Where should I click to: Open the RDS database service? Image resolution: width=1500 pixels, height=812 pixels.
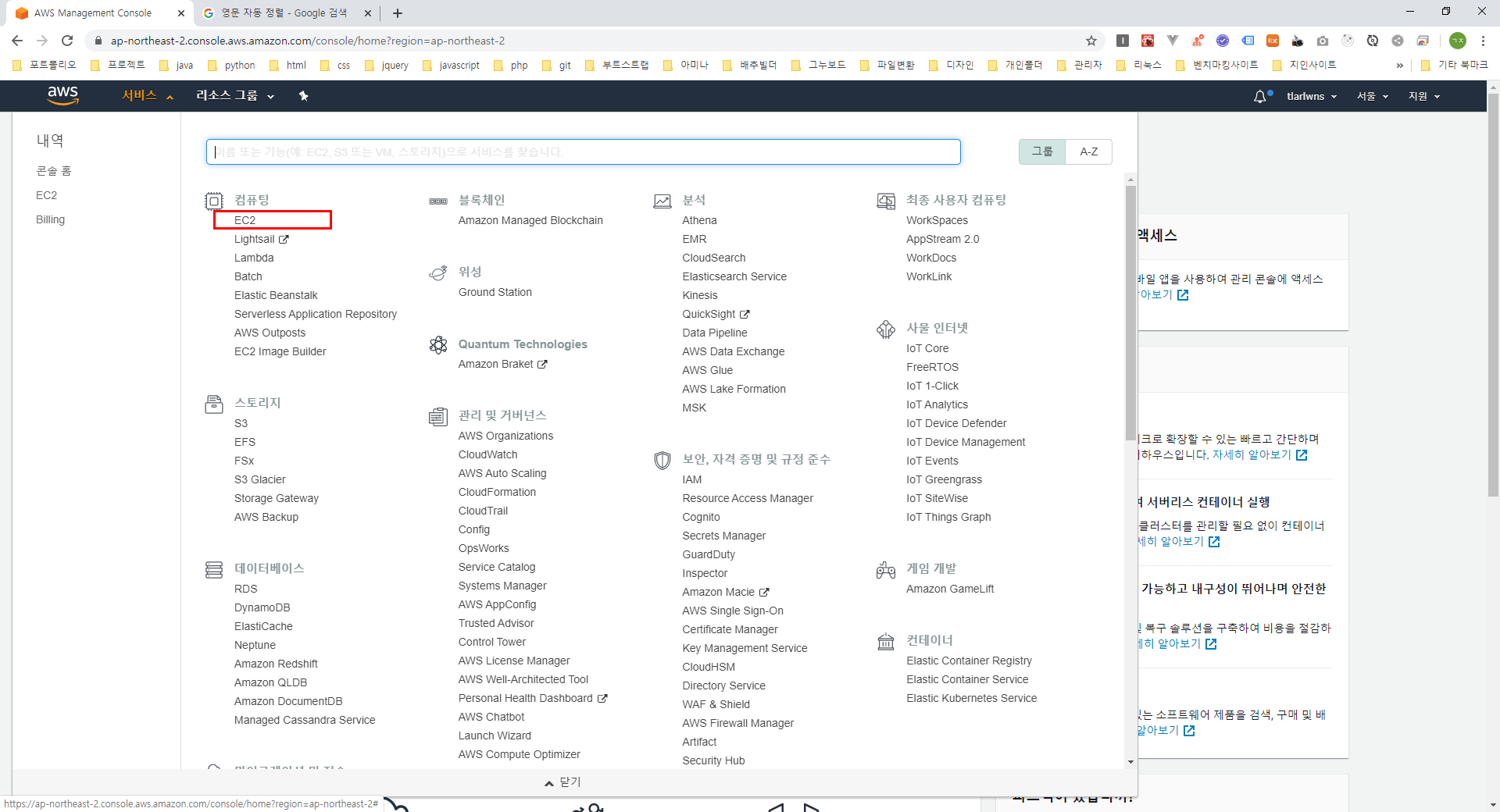tap(245, 589)
